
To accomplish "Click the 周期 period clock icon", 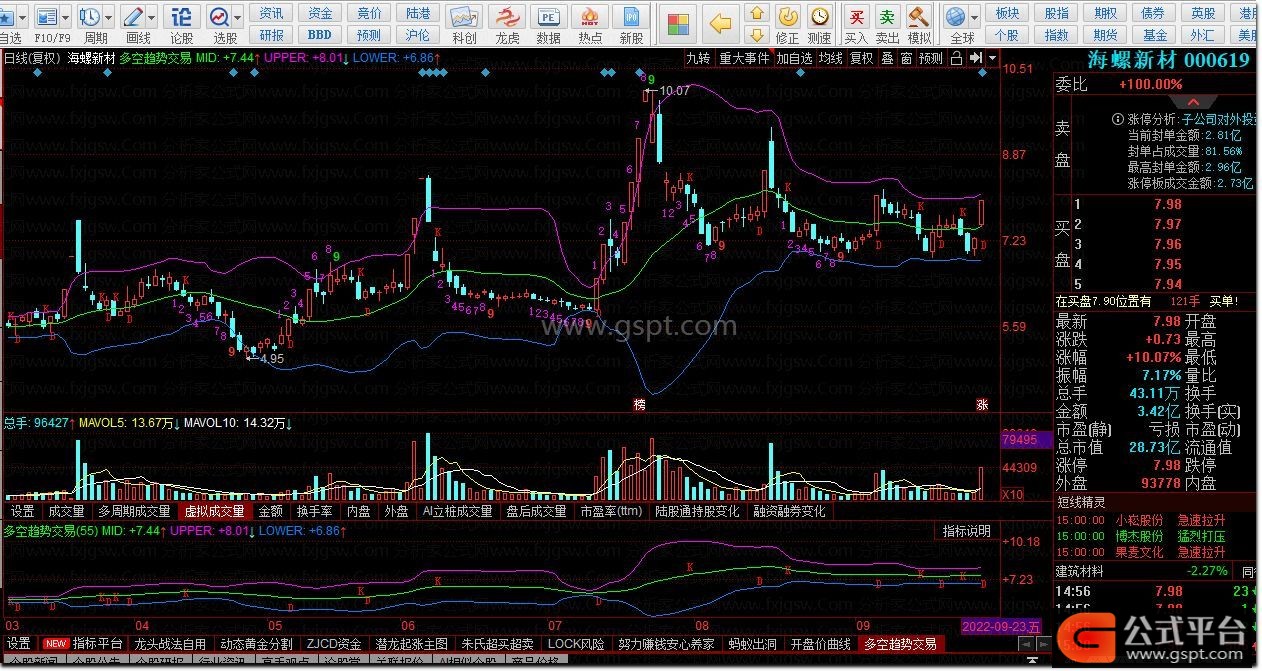I will pyautogui.click(x=90, y=17).
